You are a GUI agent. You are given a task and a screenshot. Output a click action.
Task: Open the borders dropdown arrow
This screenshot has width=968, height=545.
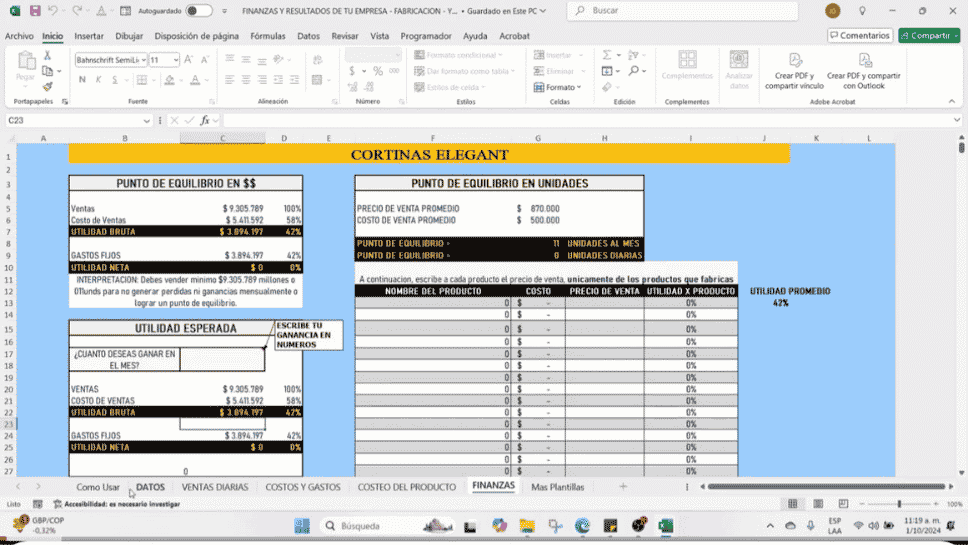click(153, 80)
